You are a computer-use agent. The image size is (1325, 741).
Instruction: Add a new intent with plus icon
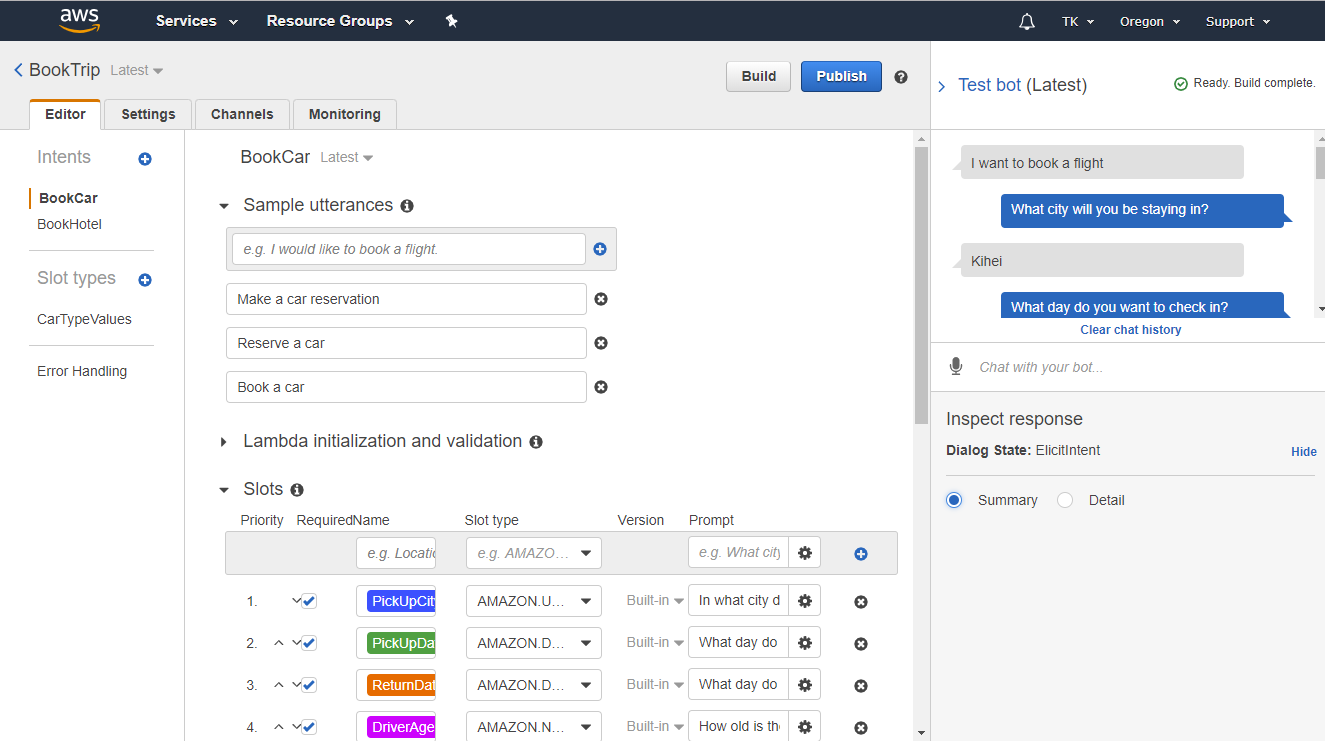coord(145,158)
